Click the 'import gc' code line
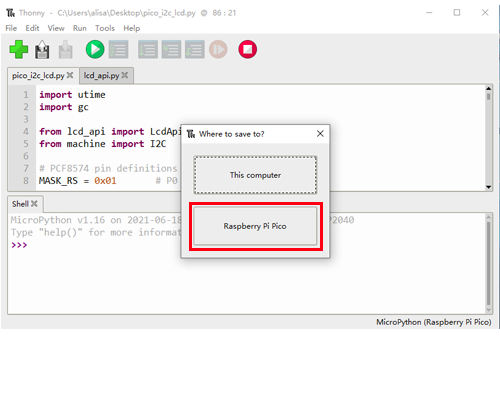500x400 pixels. pos(64,107)
